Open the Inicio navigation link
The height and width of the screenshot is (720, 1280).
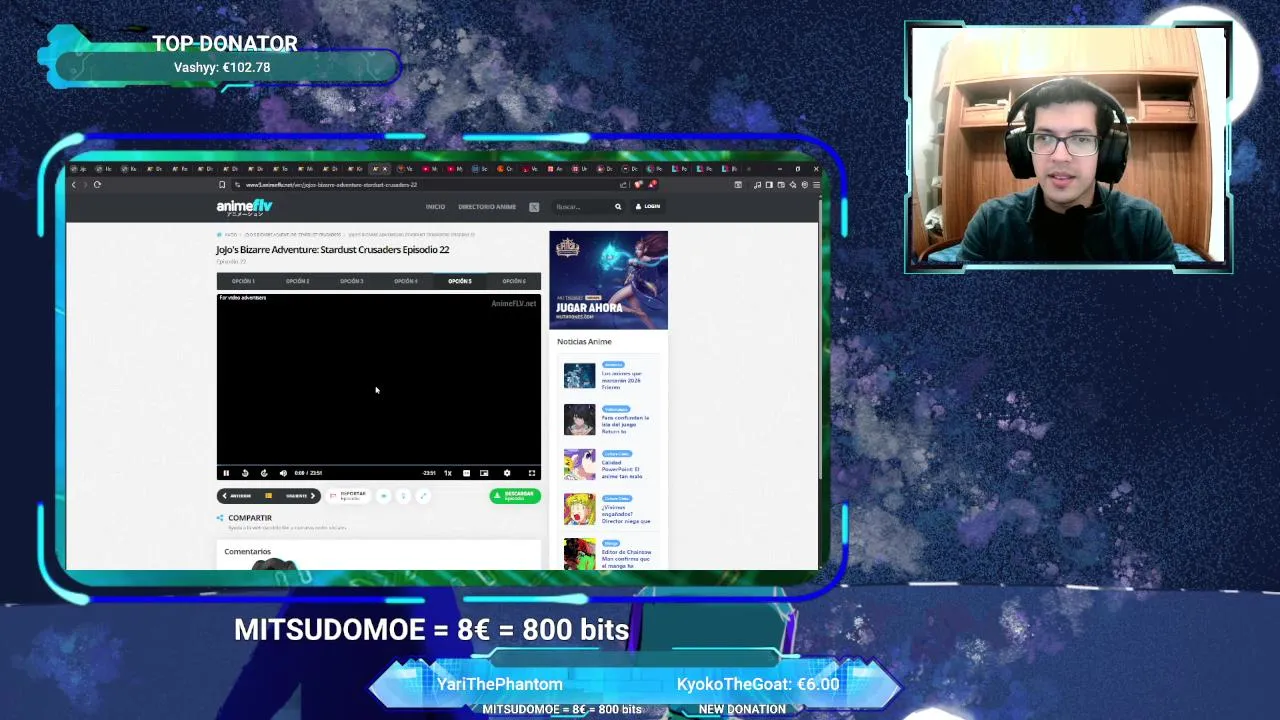click(435, 207)
